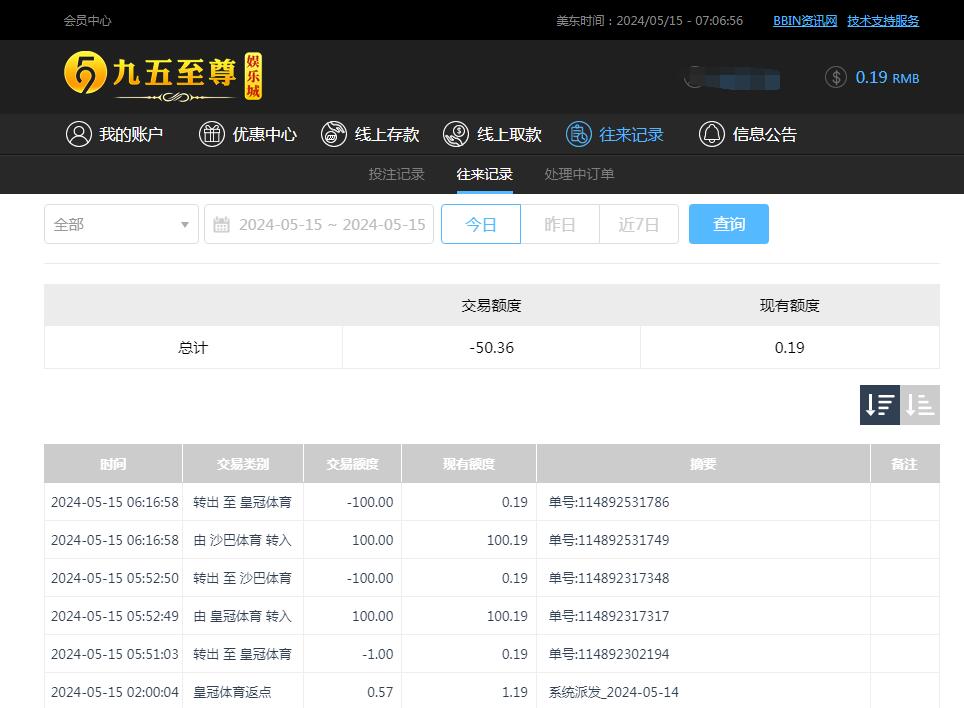Viewport: 964px width, 708px height.
Task: Open 我的账户 account icon
Action: (x=79, y=134)
